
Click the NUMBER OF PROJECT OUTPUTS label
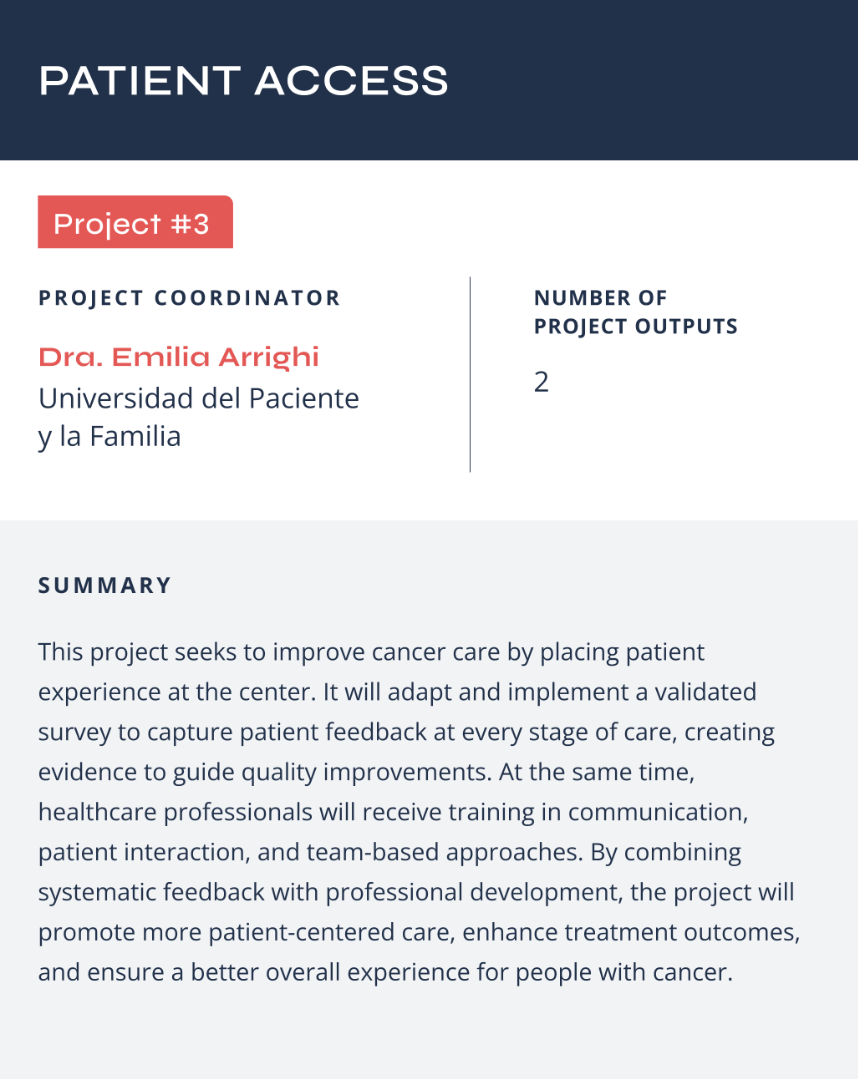click(x=635, y=312)
